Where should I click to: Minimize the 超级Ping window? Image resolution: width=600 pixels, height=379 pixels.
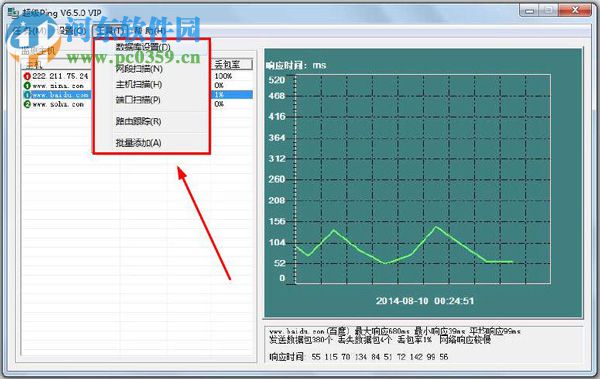530,11
